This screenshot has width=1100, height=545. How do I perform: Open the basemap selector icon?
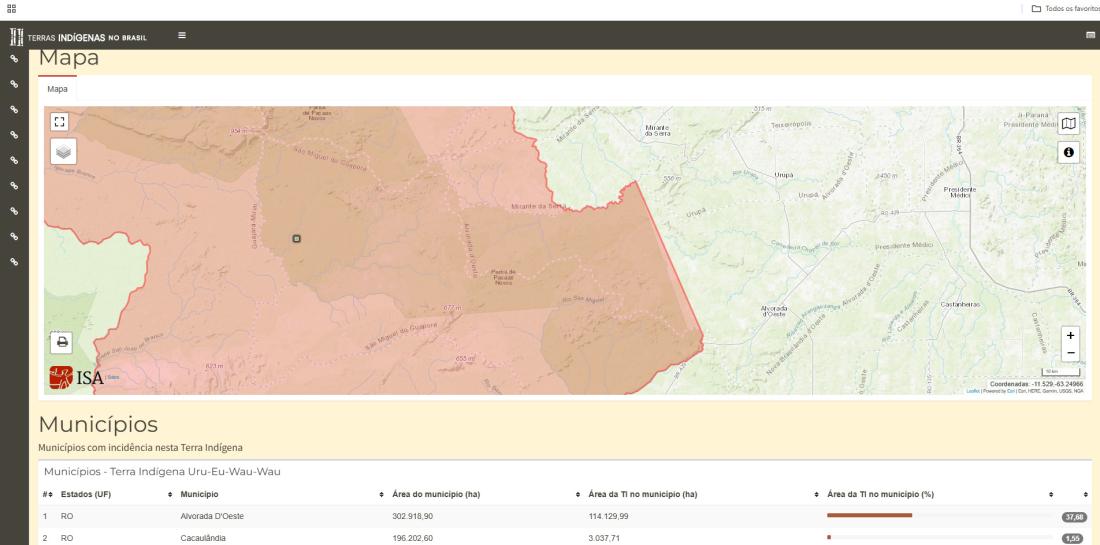click(1069, 123)
